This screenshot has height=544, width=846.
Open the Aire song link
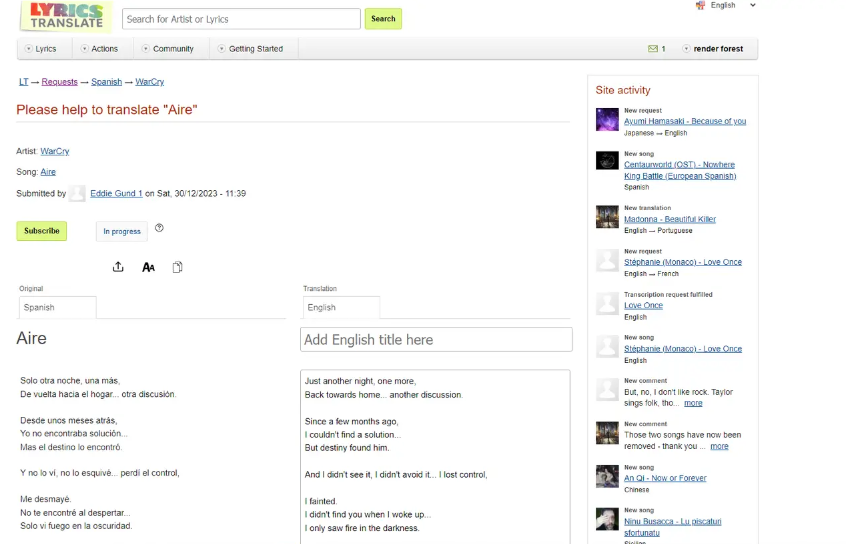coord(48,172)
